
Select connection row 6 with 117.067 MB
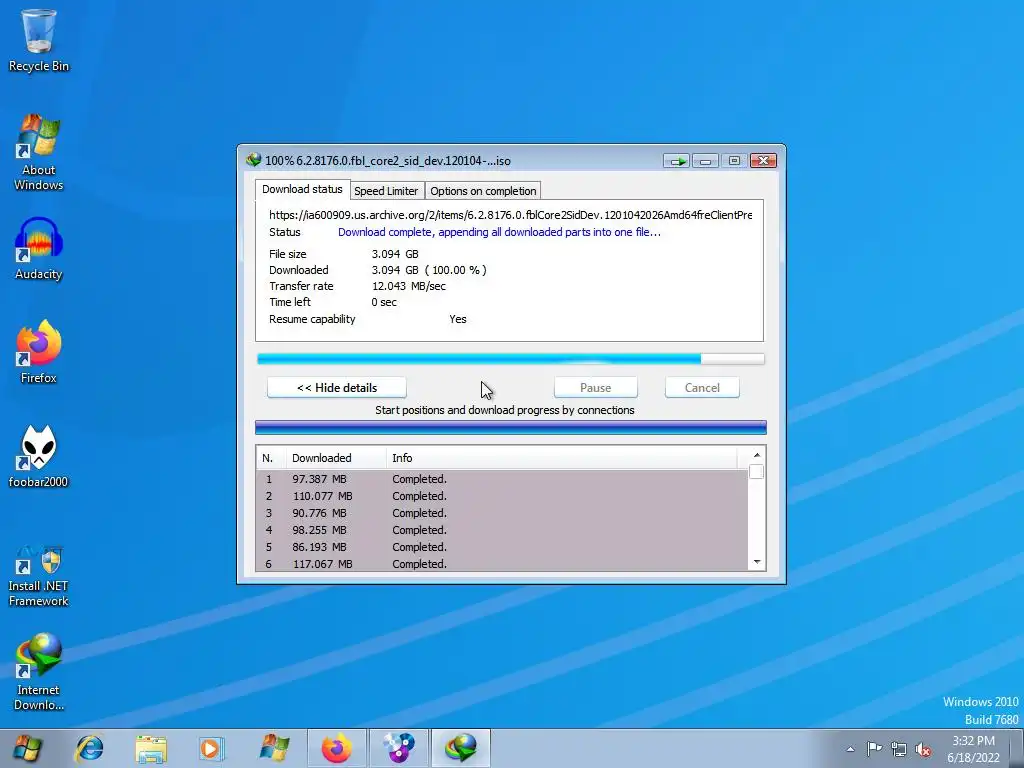502,564
